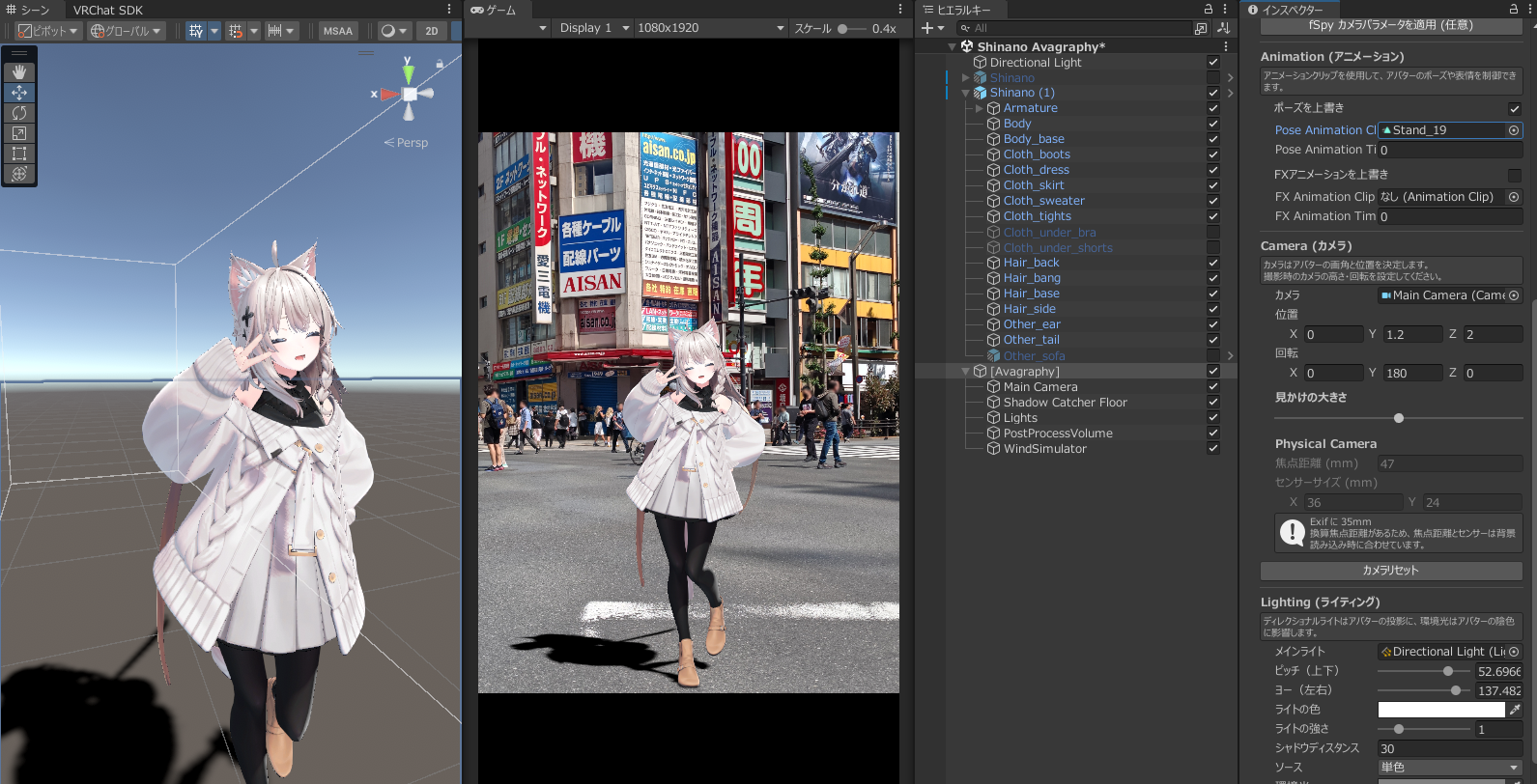Viewport: 1537px width, 784px height.
Task: Toggle 2D view mode in scene
Action: [x=432, y=31]
